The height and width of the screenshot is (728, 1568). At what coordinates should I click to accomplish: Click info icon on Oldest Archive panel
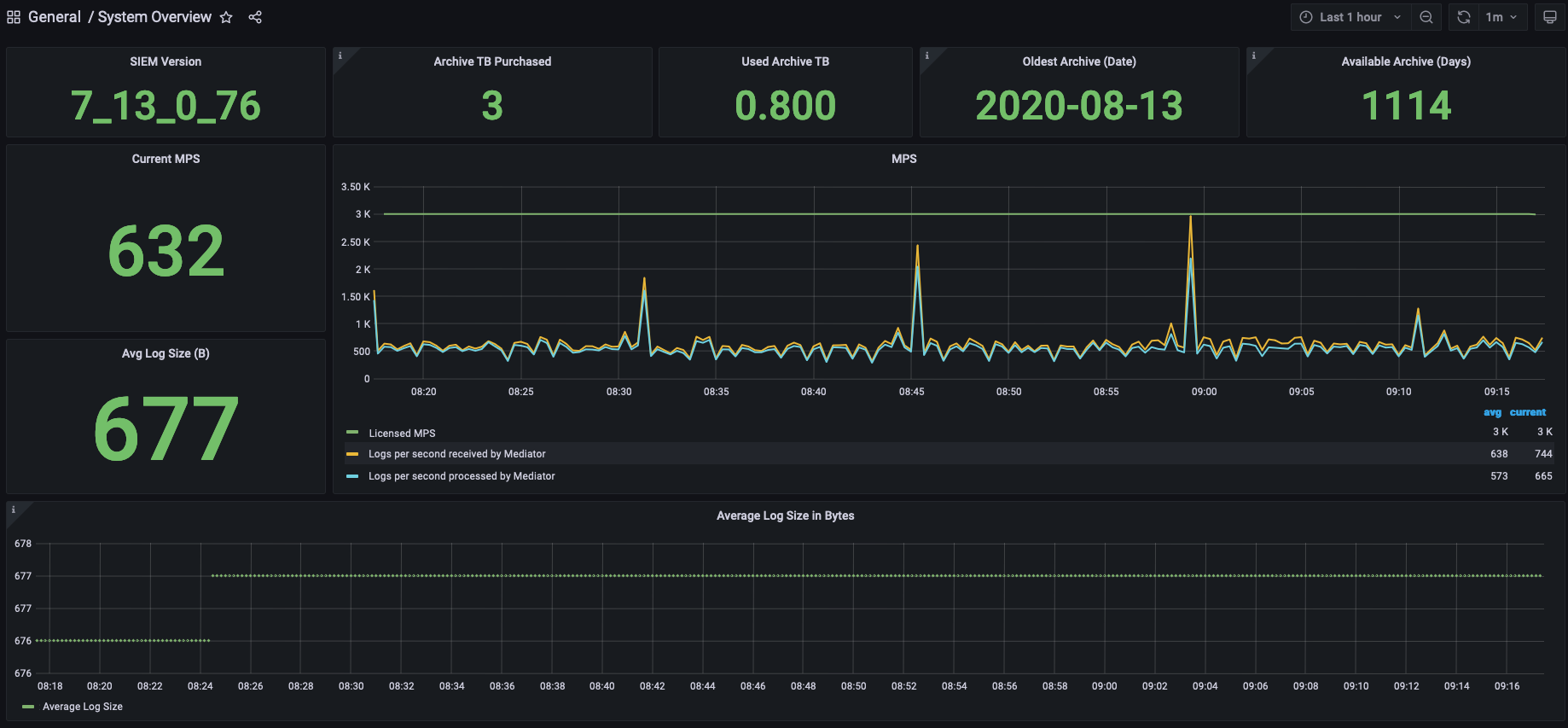pos(927,56)
